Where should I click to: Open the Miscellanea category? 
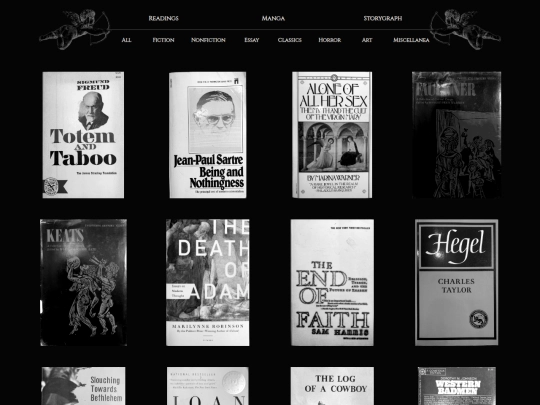point(411,40)
